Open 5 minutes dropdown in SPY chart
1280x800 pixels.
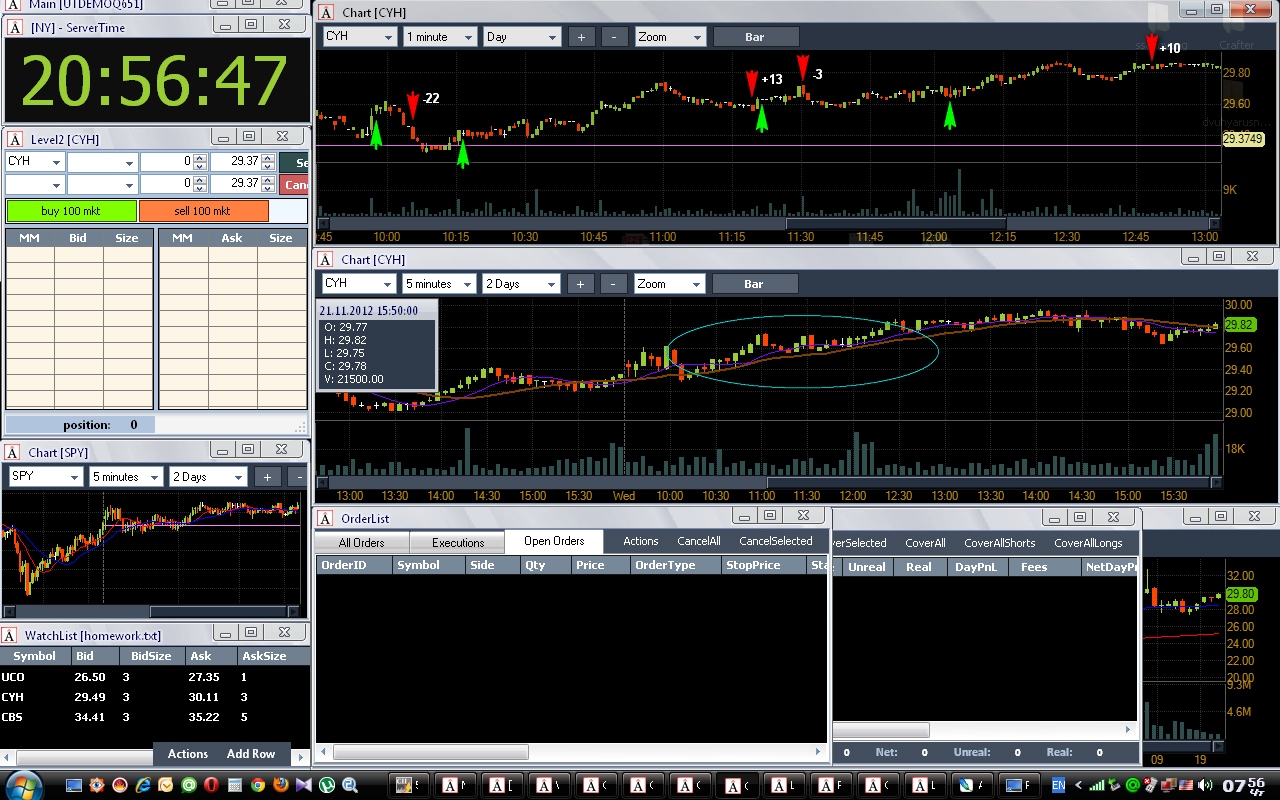tap(154, 477)
